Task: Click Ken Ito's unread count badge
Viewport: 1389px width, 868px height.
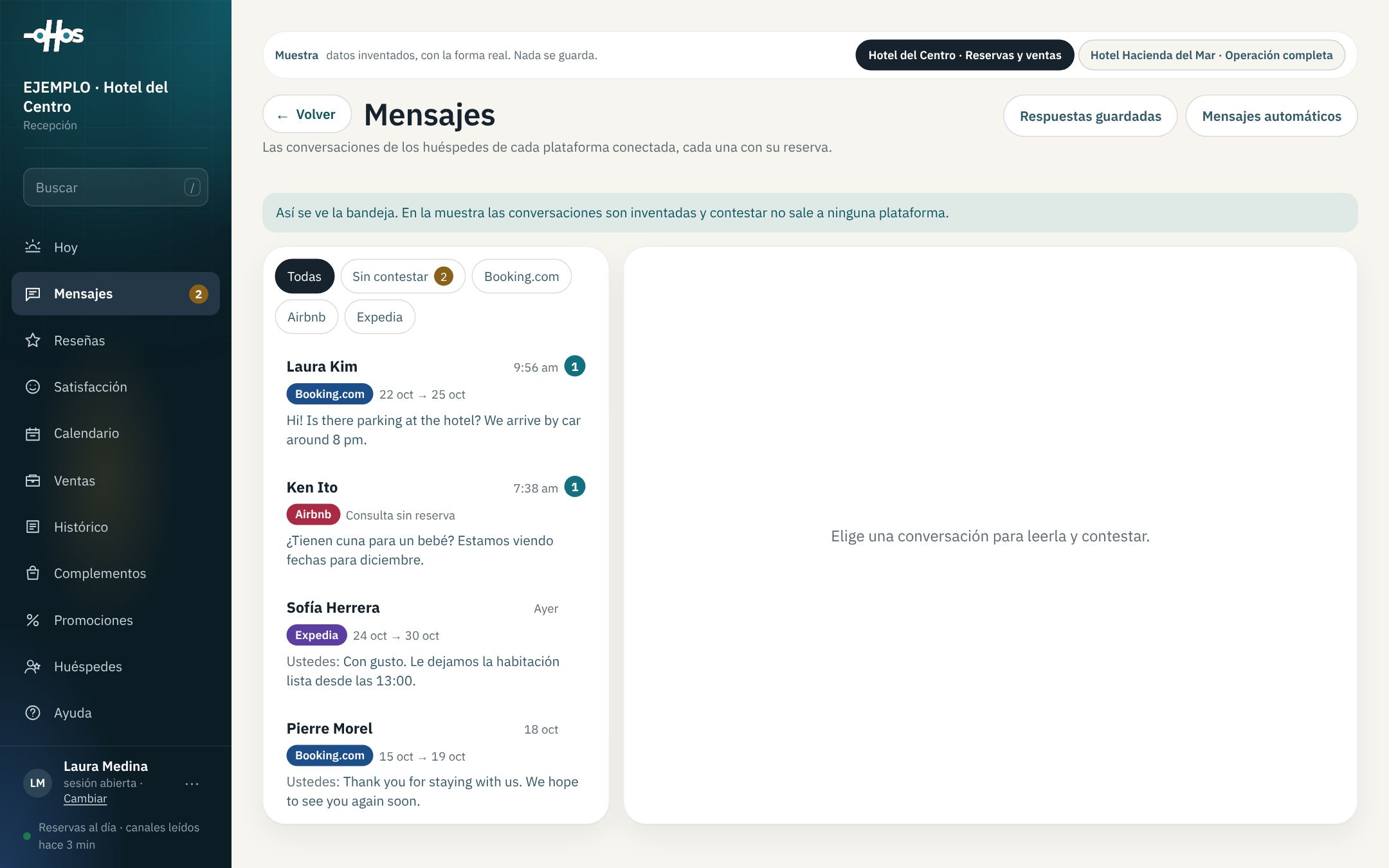Action: (x=575, y=487)
